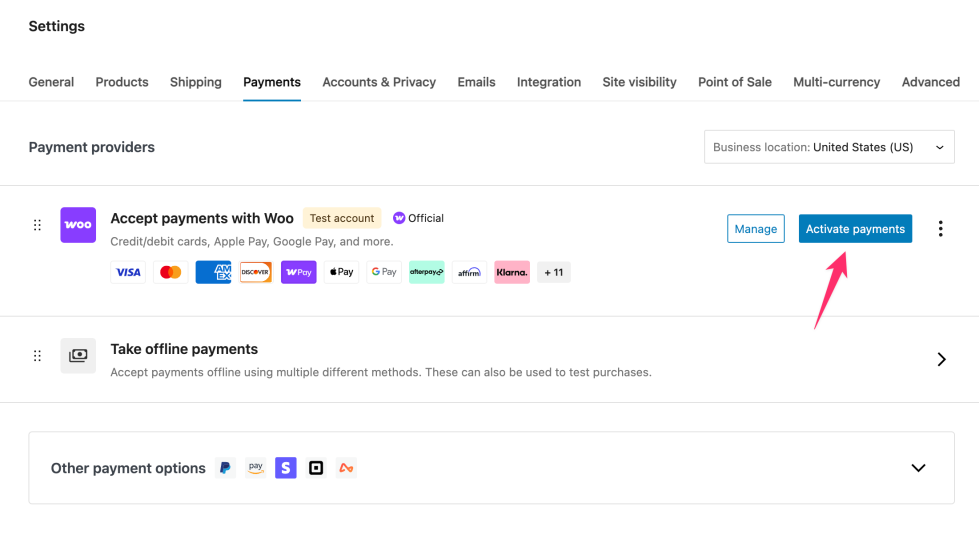Open the Business location dropdown
The width and height of the screenshot is (979, 539).
coord(829,147)
